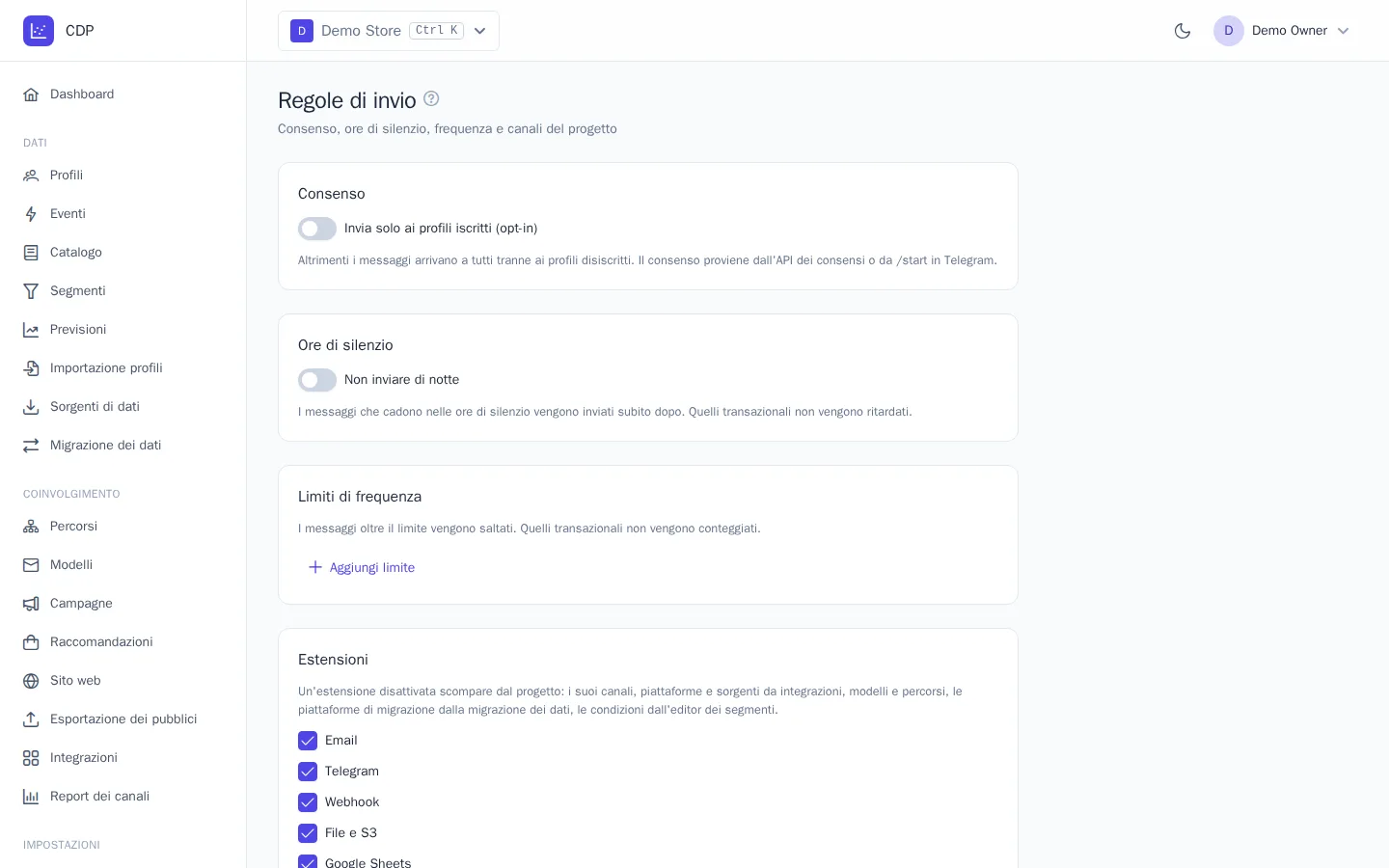This screenshot has height=868, width=1389.
Task: Enable opt-in only consent toggle
Action: point(317,229)
